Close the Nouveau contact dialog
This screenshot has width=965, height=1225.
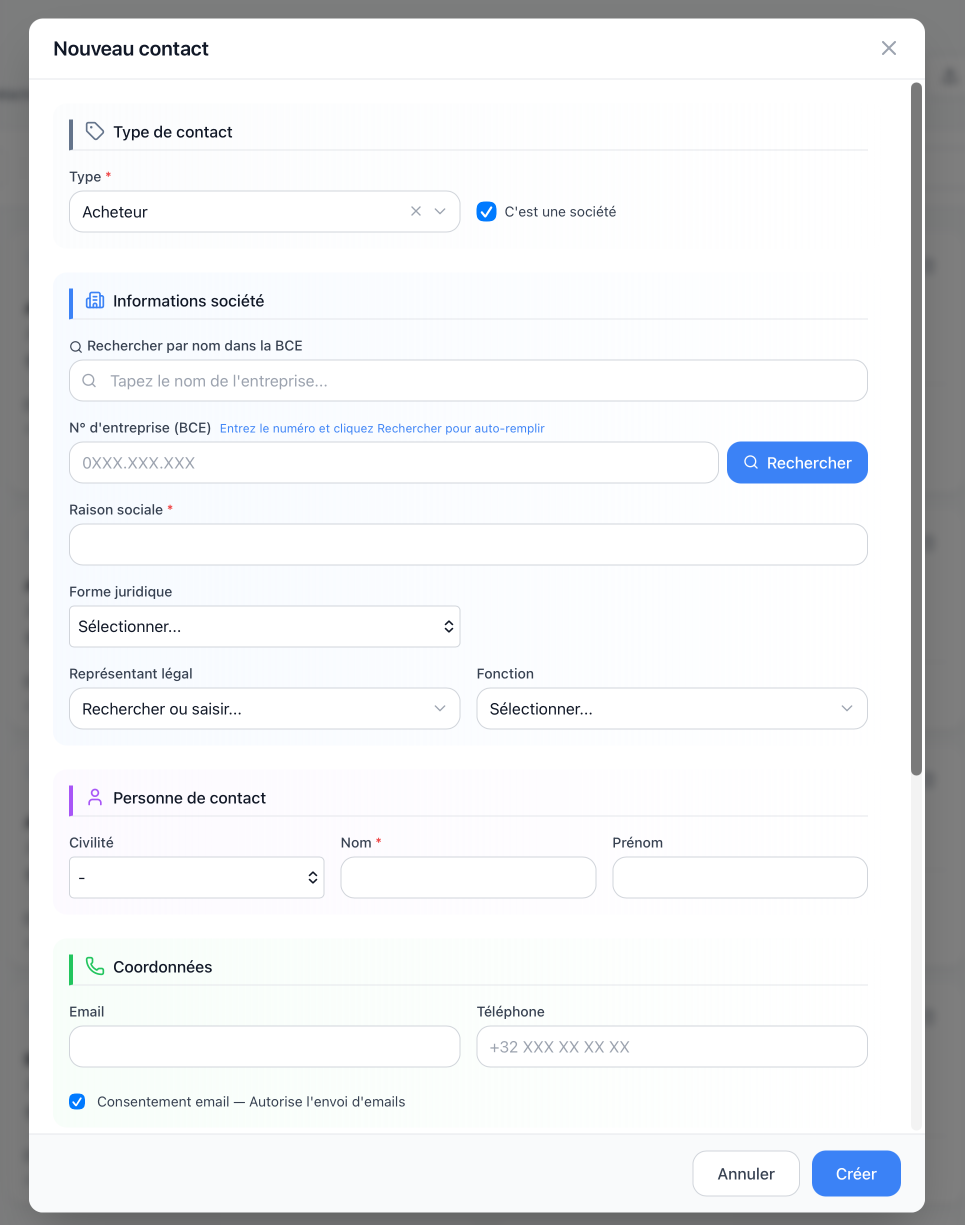pos(888,48)
